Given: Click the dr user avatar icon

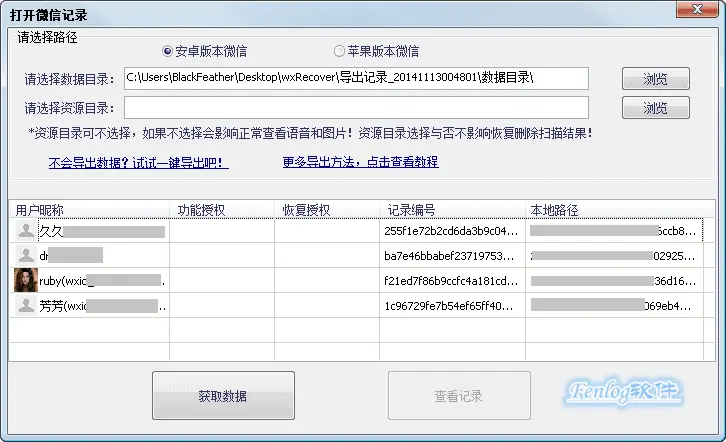Looking at the screenshot, I should (x=25, y=256).
